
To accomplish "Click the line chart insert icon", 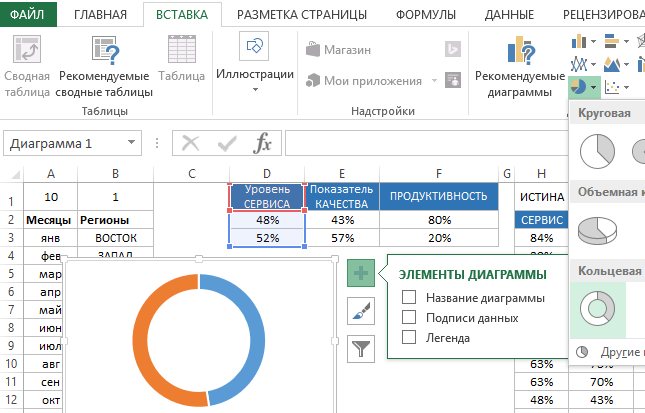I will [x=579, y=64].
